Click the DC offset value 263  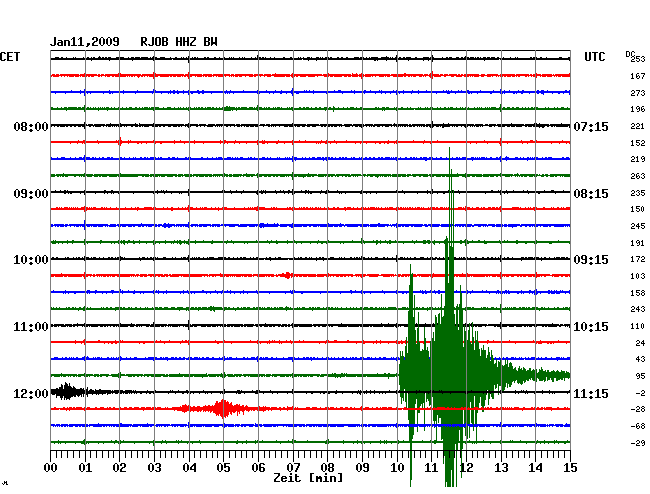click(638, 176)
